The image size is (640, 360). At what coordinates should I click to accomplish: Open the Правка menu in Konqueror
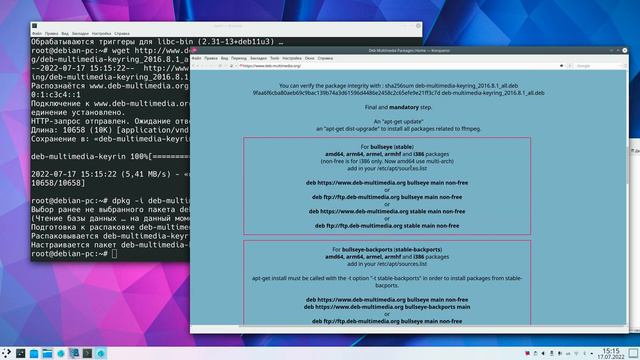coord(211,58)
